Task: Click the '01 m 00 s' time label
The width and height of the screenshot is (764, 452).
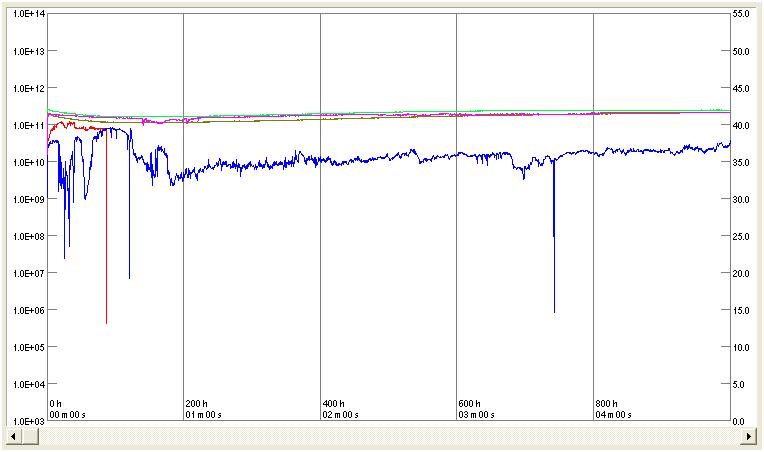Action: click(204, 415)
